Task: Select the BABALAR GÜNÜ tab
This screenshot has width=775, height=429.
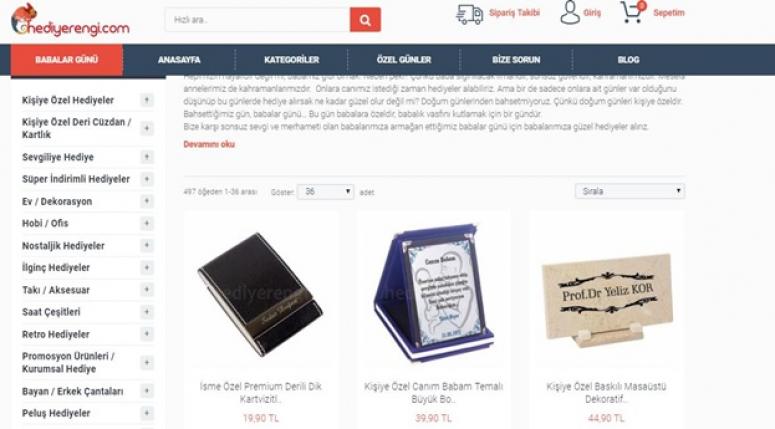Action: [67, 60]
